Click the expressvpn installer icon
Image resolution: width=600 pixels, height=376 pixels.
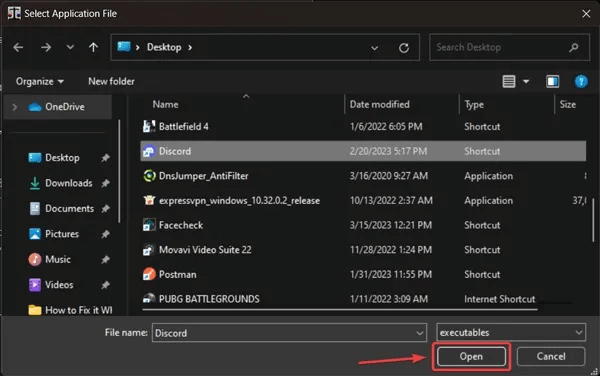click(x=149, y=200)
